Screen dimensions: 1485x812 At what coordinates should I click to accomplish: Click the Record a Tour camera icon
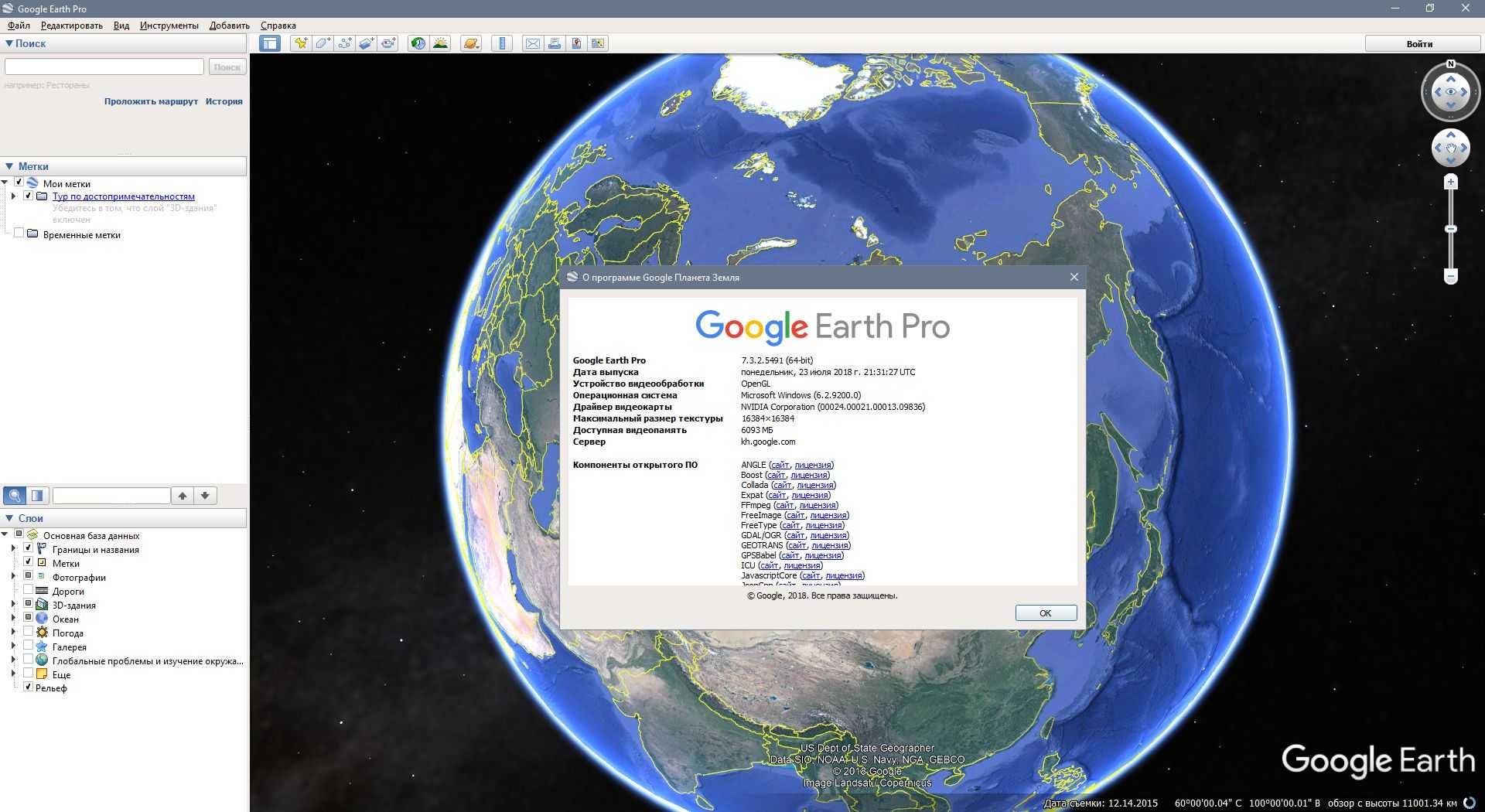[x=388, y=43]
